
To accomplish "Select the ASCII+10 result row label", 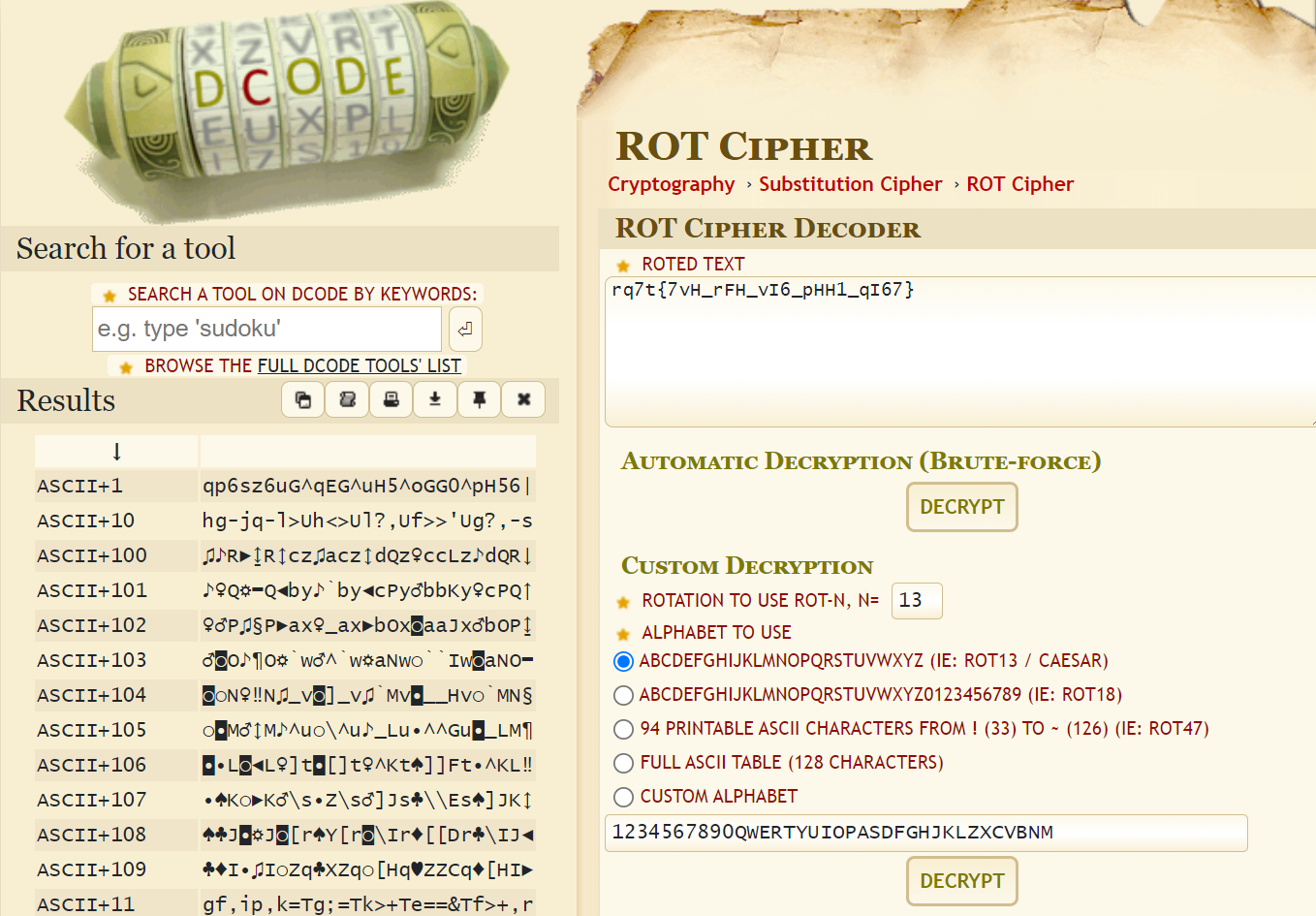I will coord(85,521).
